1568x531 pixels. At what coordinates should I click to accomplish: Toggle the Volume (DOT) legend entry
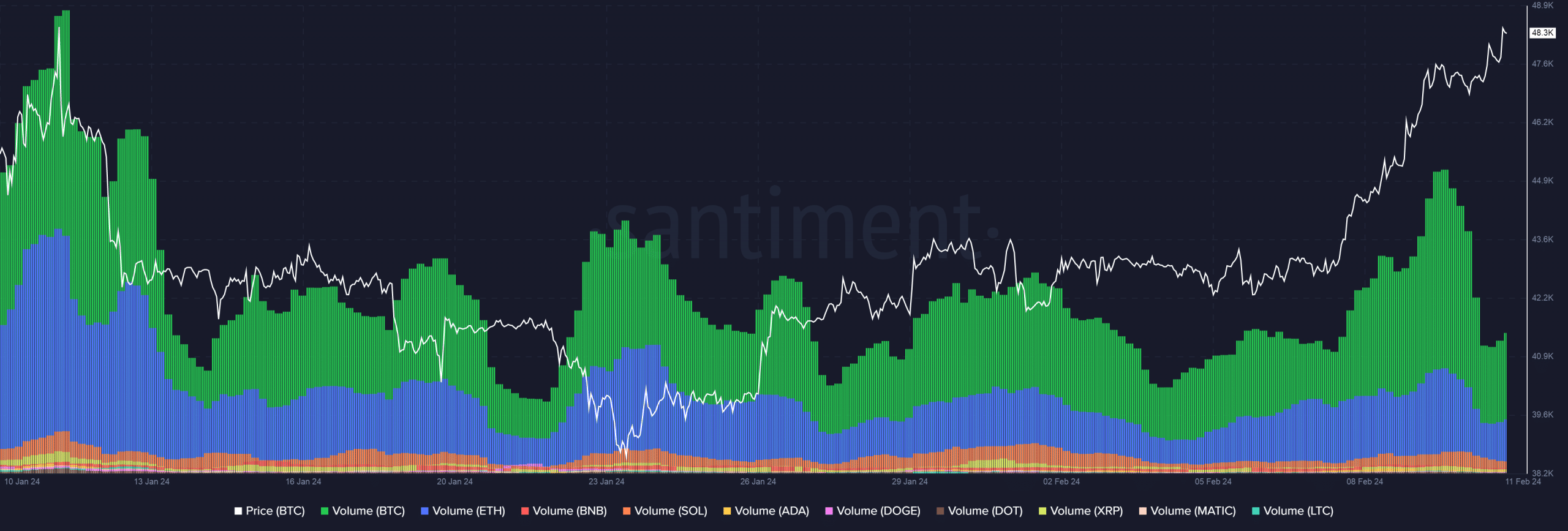pos(979,511)
